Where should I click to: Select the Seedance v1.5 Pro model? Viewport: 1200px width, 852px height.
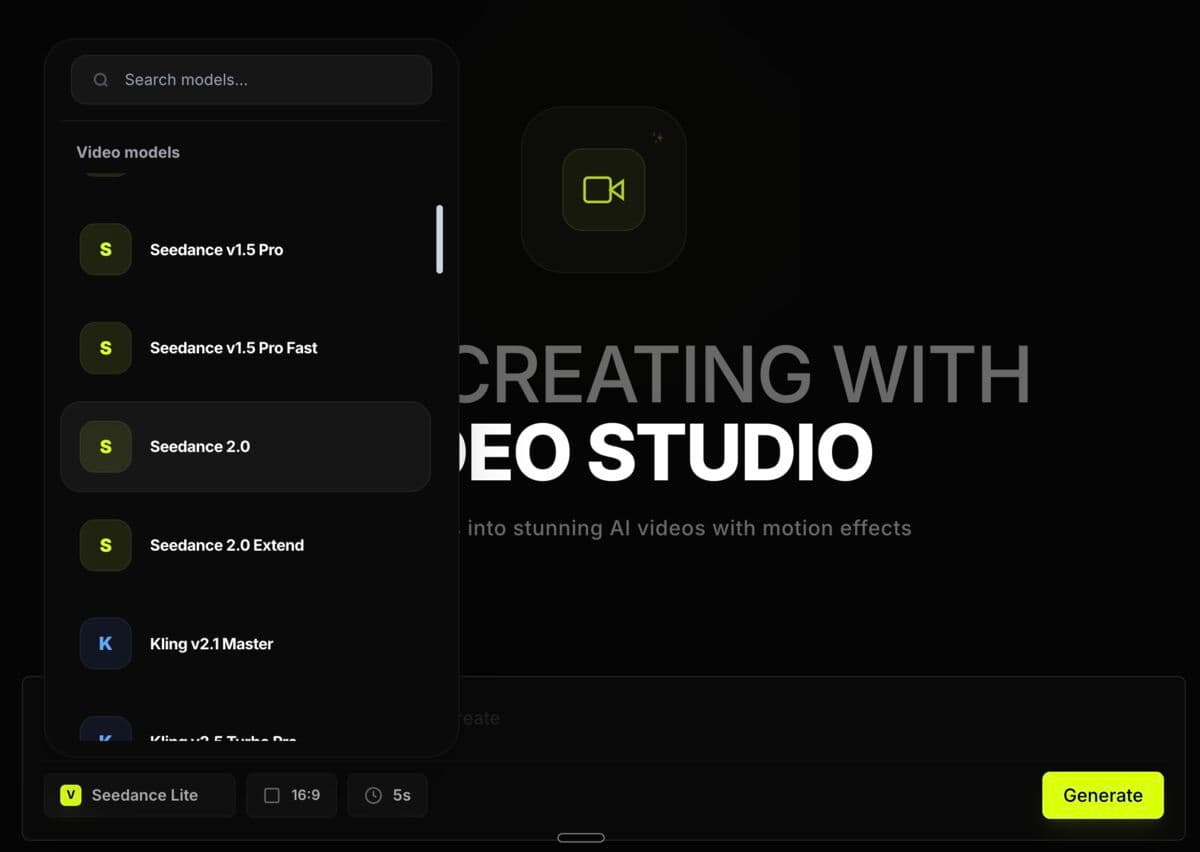click(245, 250)
